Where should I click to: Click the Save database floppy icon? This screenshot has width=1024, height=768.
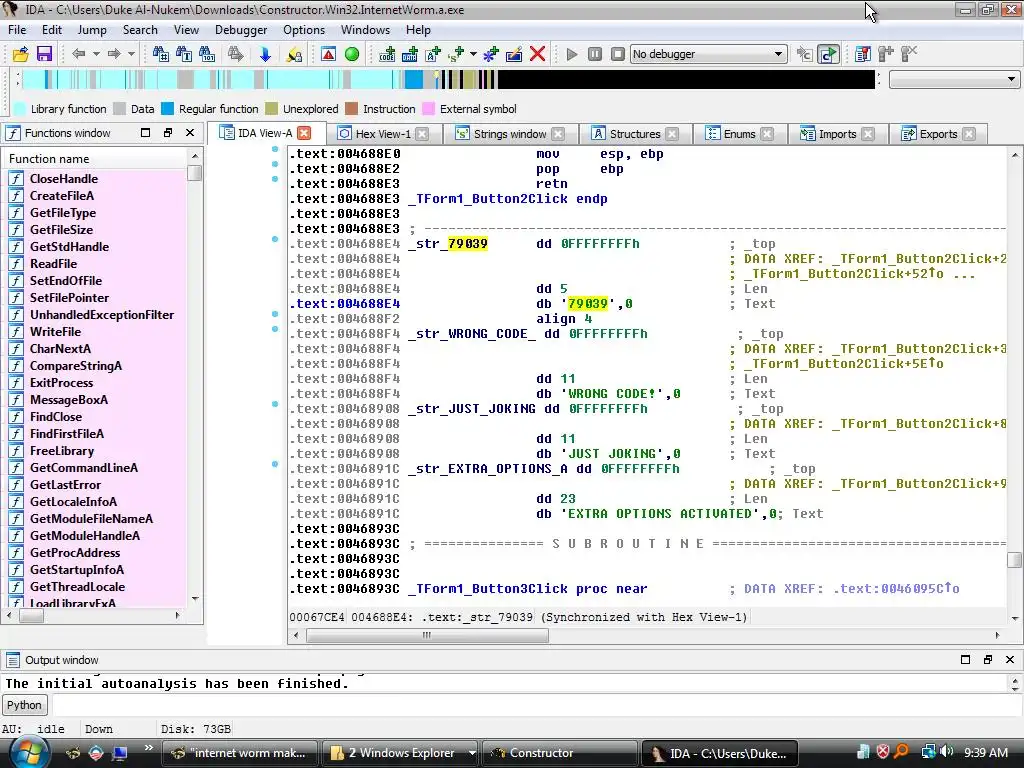(x=44, y=54)
